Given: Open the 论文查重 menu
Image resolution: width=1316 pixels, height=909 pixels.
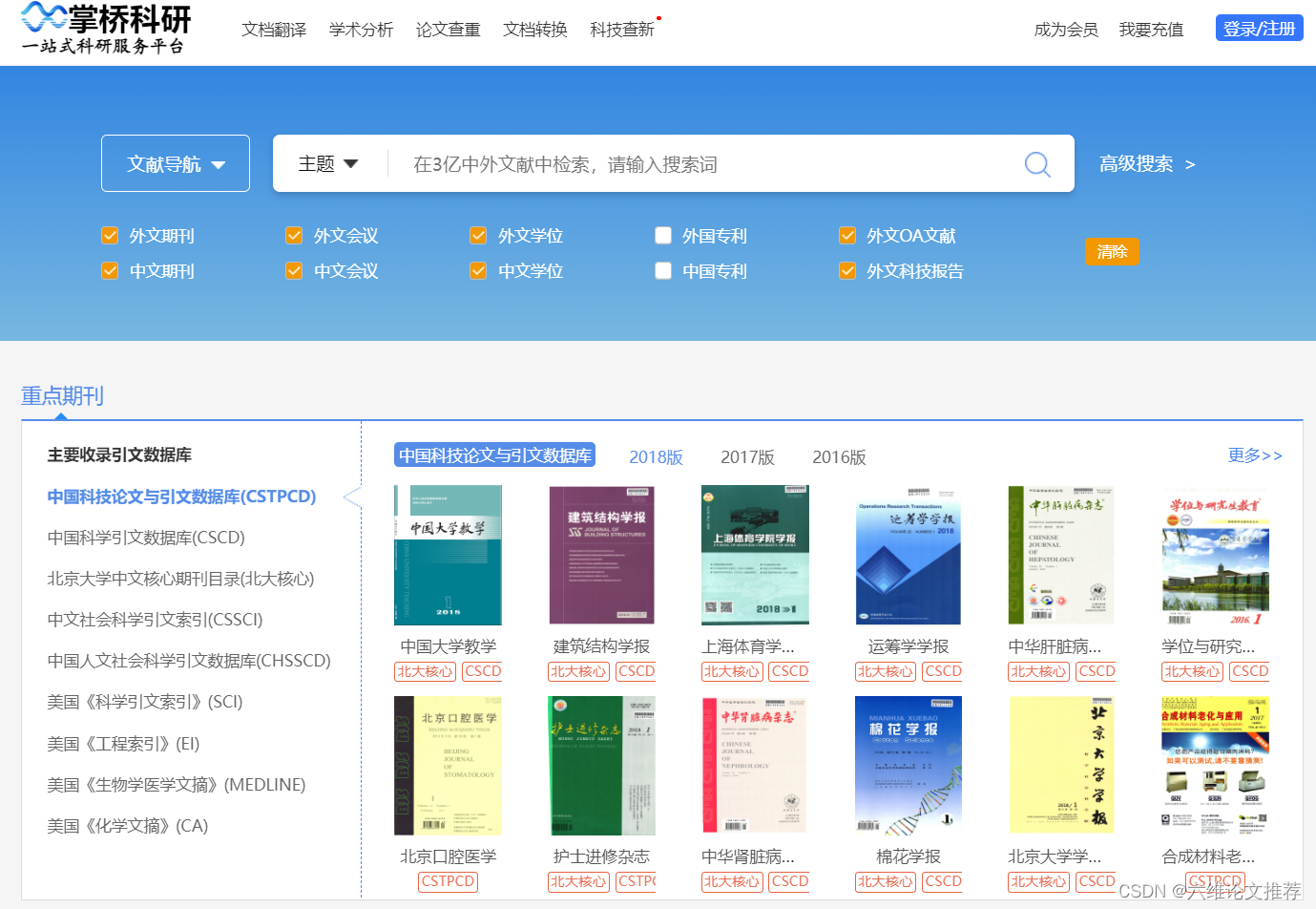Looking at the screenshot, I should coord(448,30).
